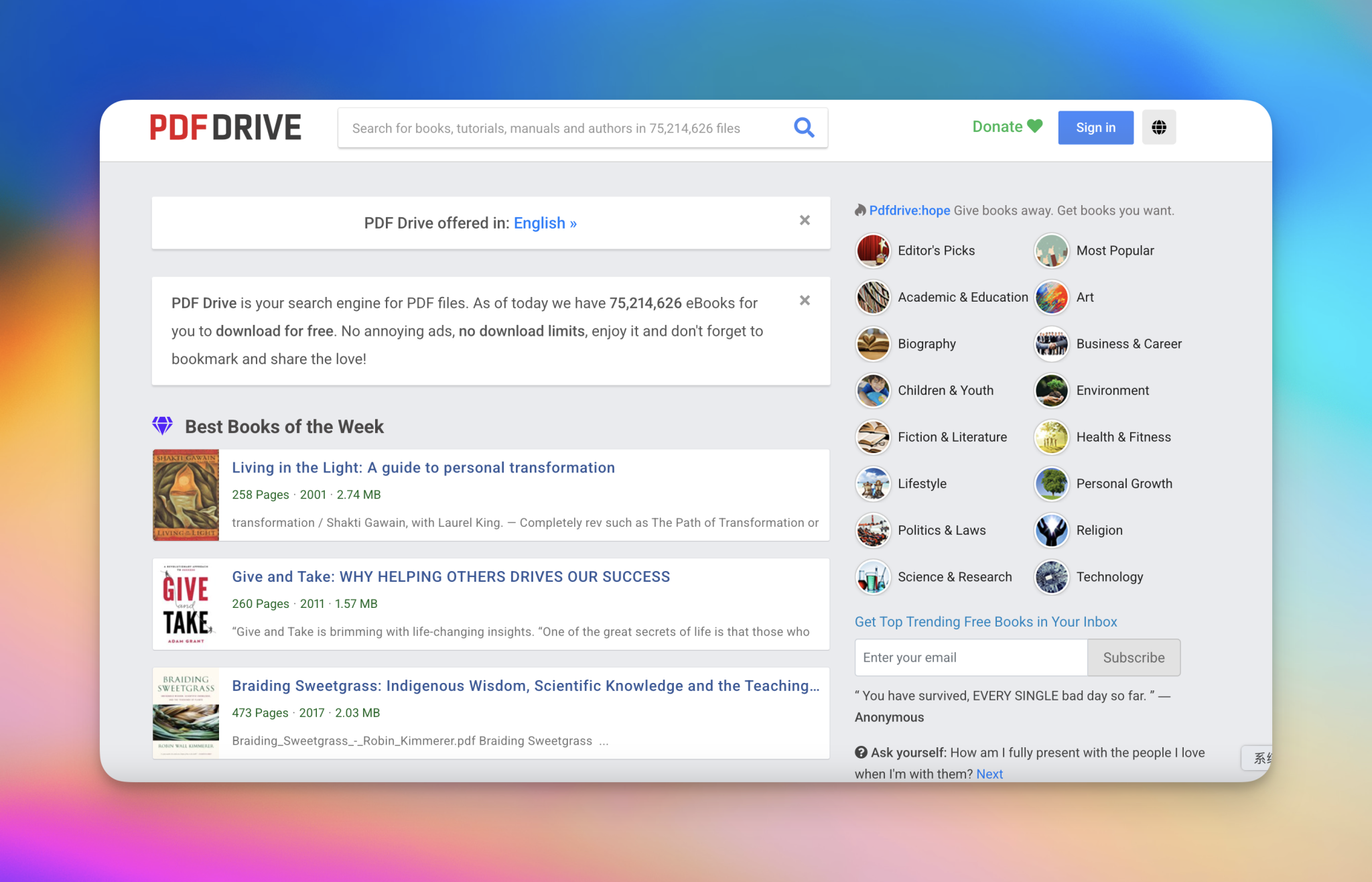Open the Donate link
This screenshot has height=882, width=1372.
pos(998,126)
